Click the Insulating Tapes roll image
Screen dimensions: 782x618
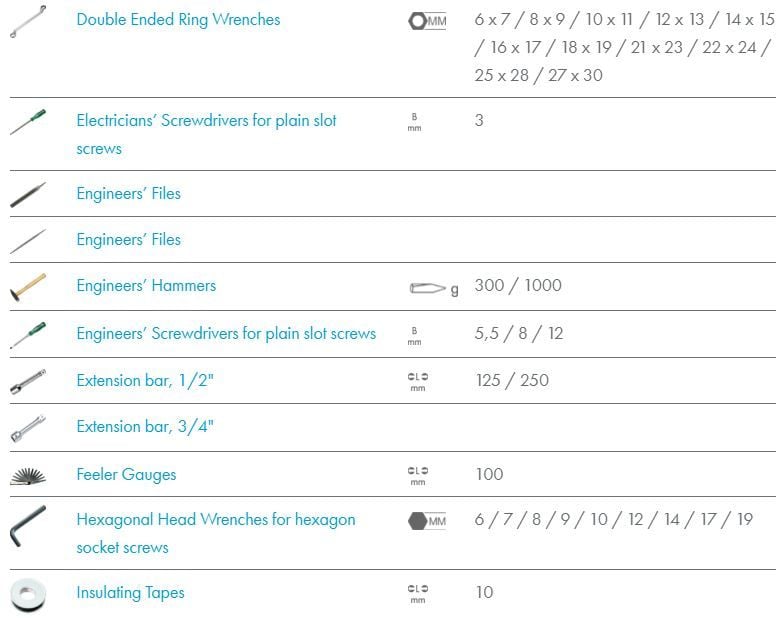tap(28, 595)
